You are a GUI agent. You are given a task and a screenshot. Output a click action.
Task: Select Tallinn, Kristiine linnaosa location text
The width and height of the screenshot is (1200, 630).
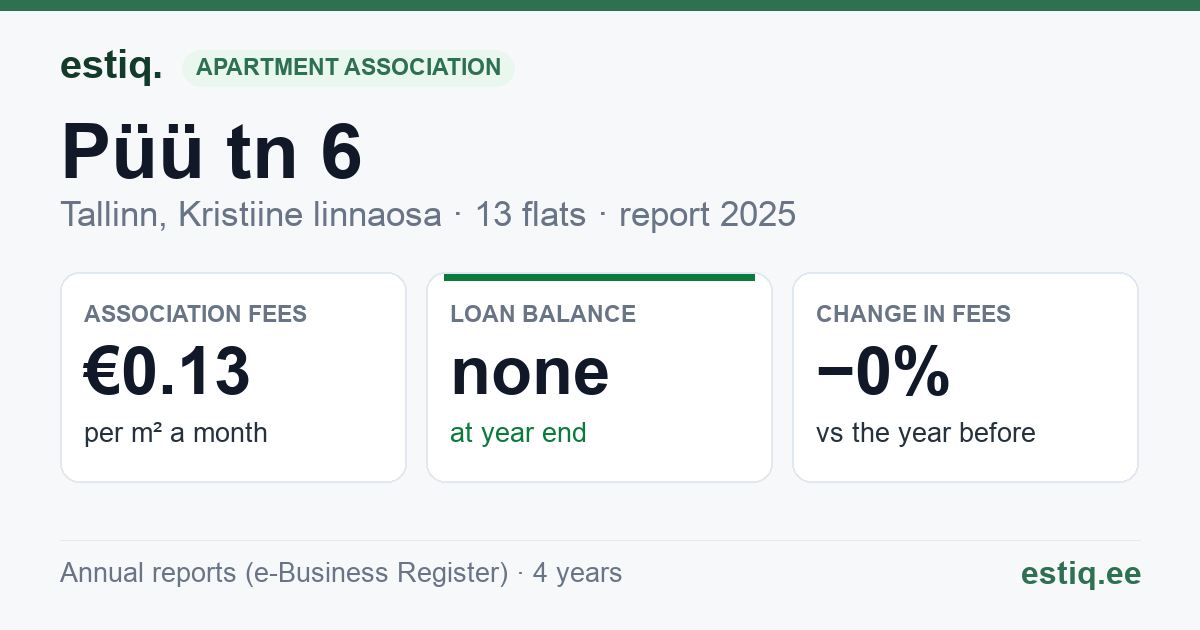point(251,214)
